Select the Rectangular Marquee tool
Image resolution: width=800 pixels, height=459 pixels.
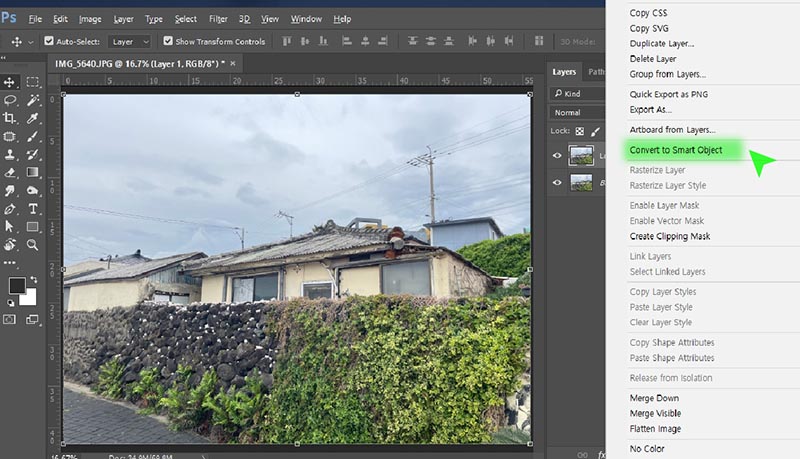[33, 82]
